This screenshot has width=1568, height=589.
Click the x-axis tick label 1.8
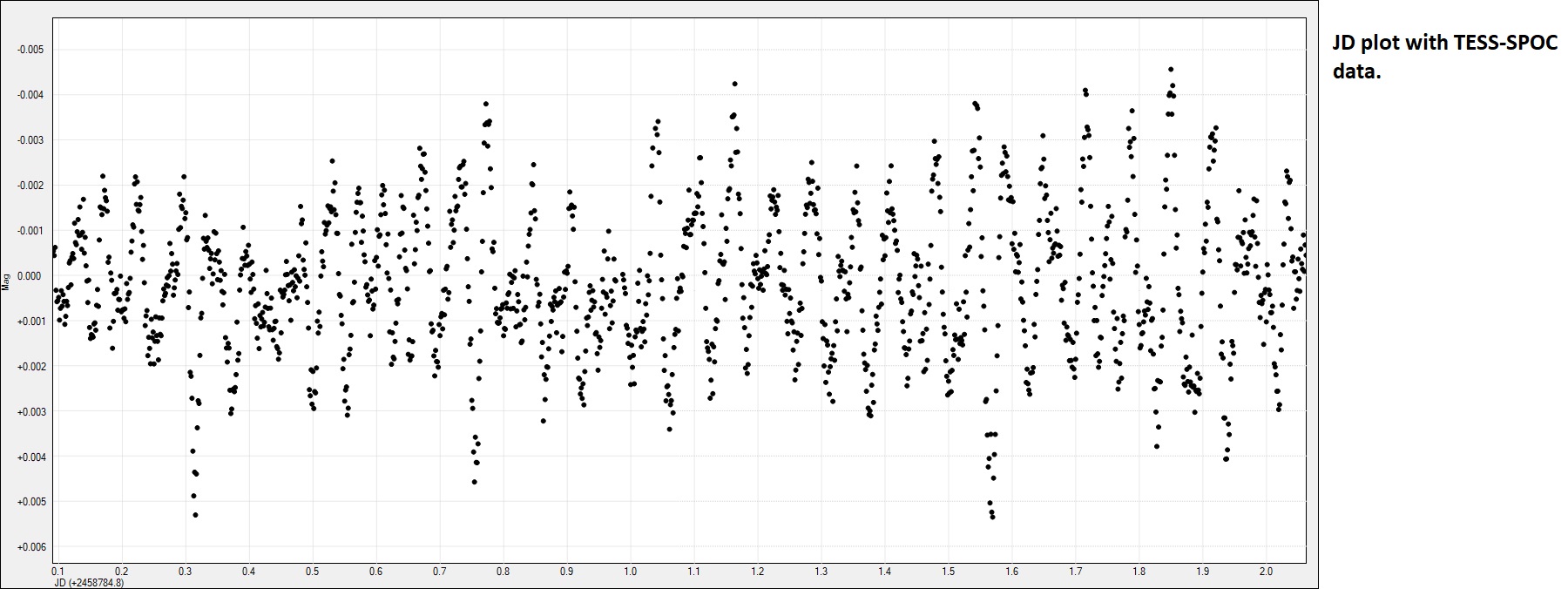pyautogui.click(x=1139, y=572)
